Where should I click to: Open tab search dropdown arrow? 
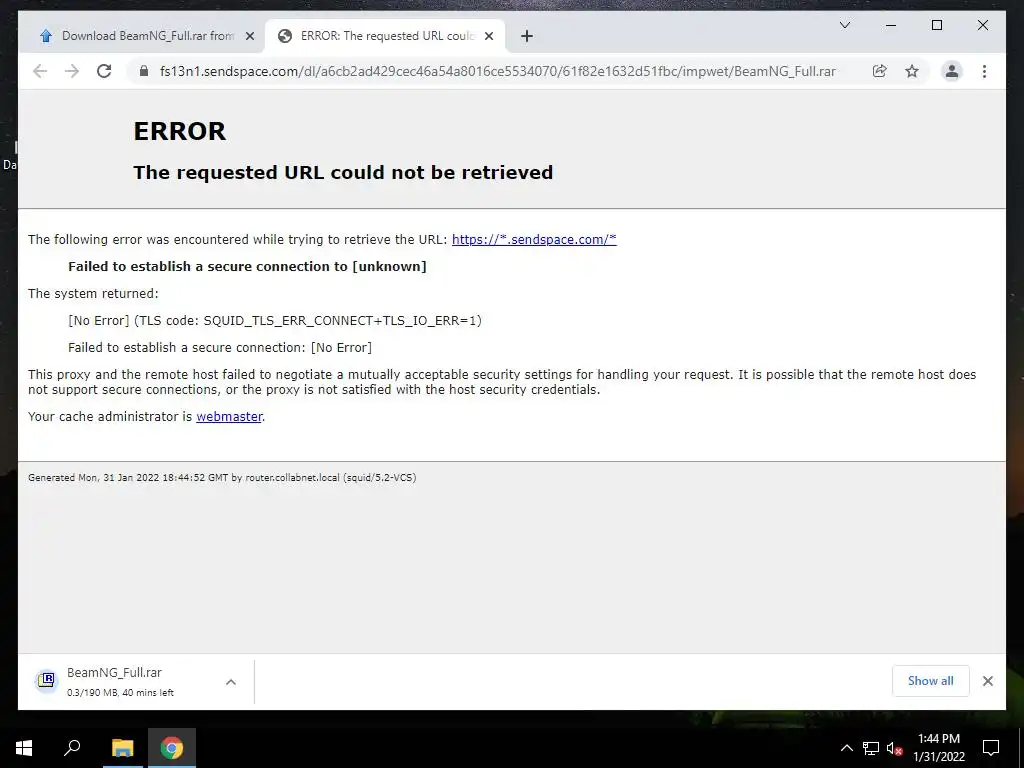tap(844, 25)
